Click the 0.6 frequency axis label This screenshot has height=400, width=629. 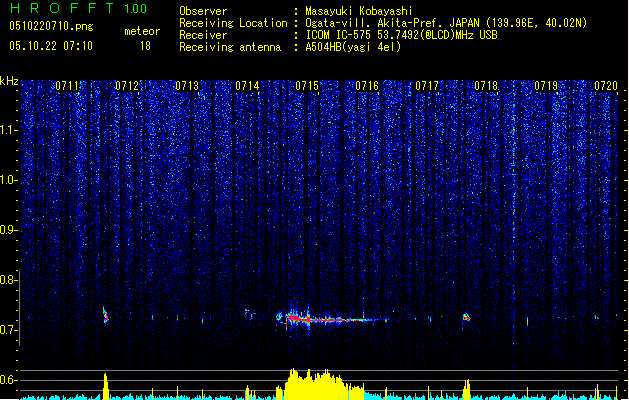[x=9, y=380]
